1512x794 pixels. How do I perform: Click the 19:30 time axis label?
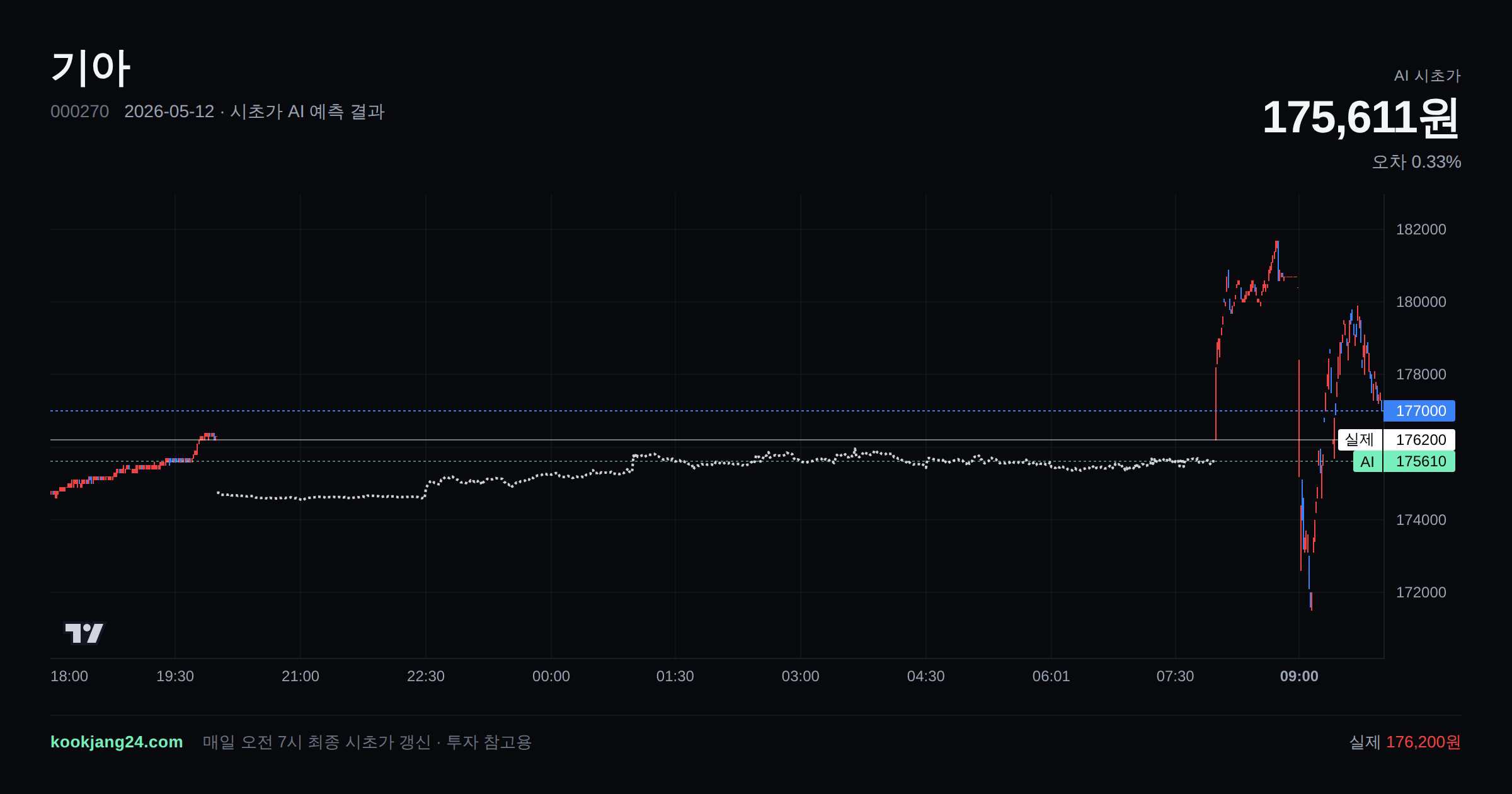175,676
